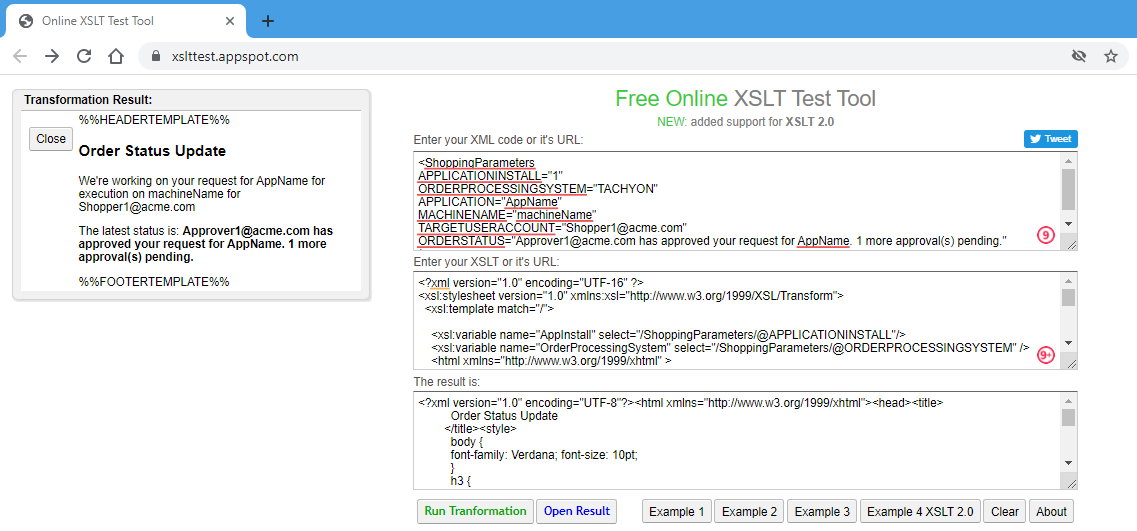Click into the XSLT code text area
This screenshot has height=531, width=1137.
pos(735,320)
